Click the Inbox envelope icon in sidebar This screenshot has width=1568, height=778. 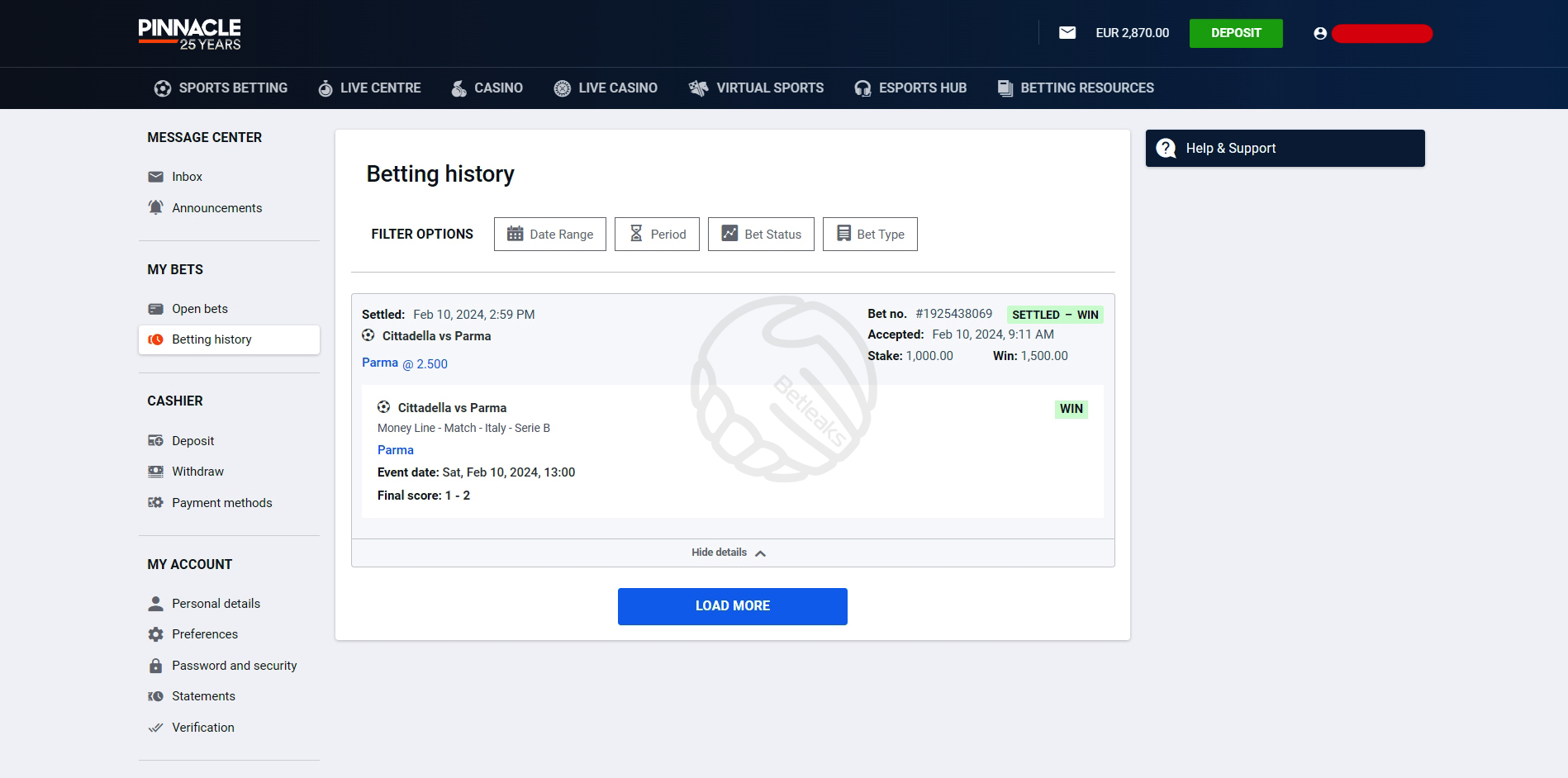155,177
